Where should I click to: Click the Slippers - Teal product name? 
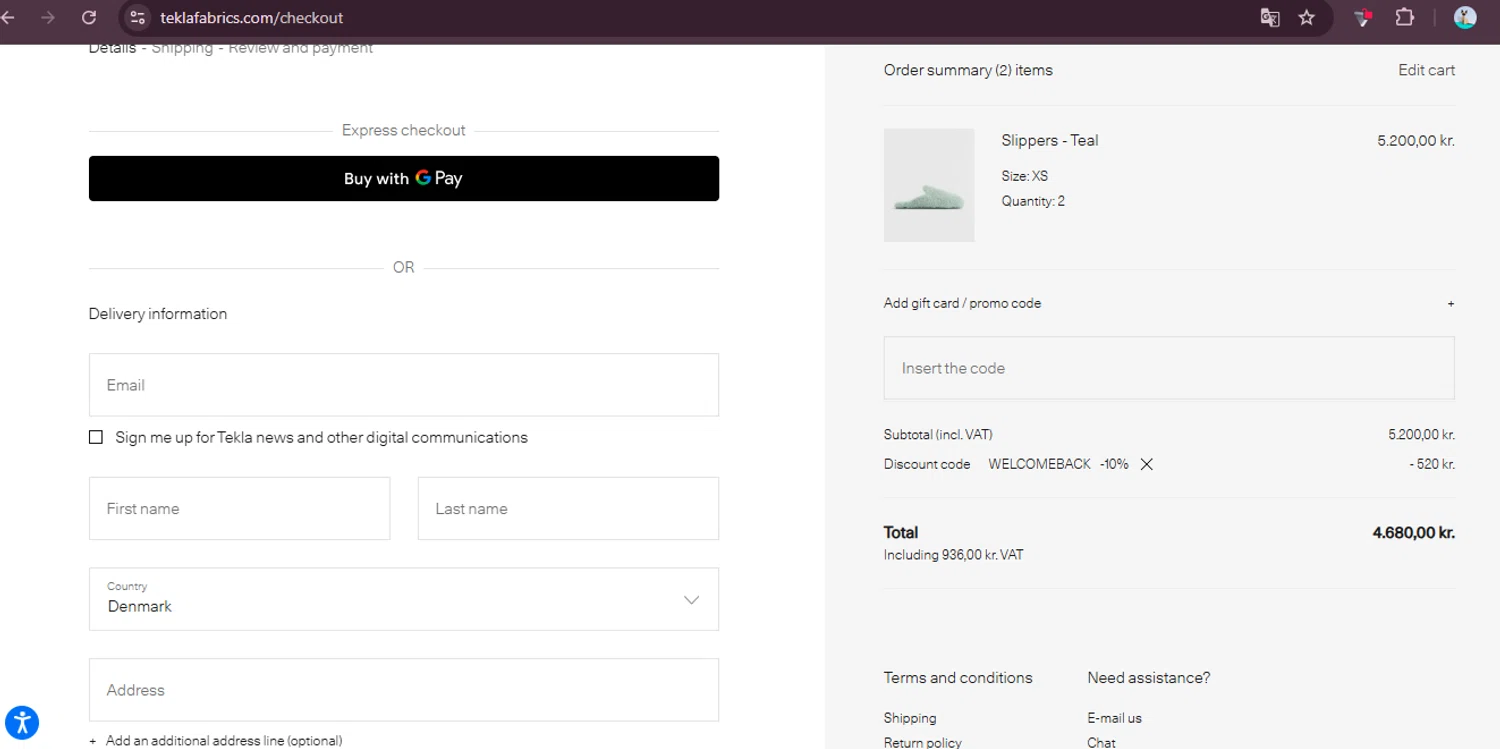point(1050,140)
